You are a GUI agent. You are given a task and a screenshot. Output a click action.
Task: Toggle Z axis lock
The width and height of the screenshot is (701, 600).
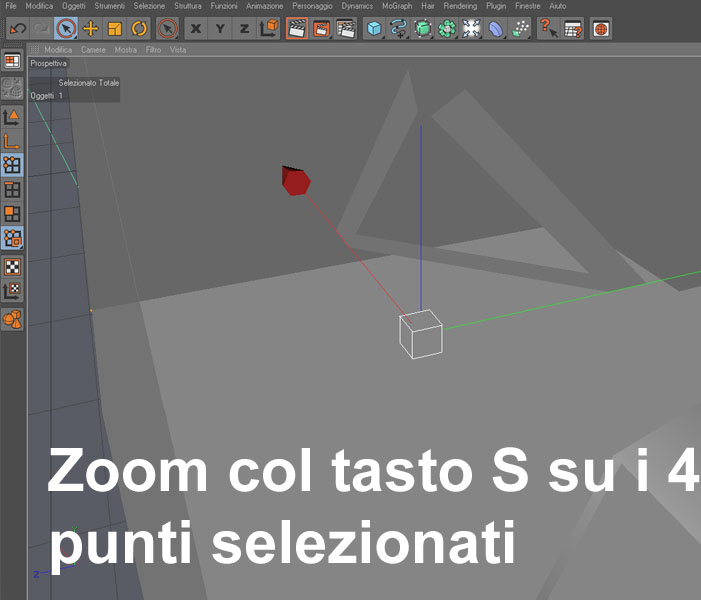[244, 29]
